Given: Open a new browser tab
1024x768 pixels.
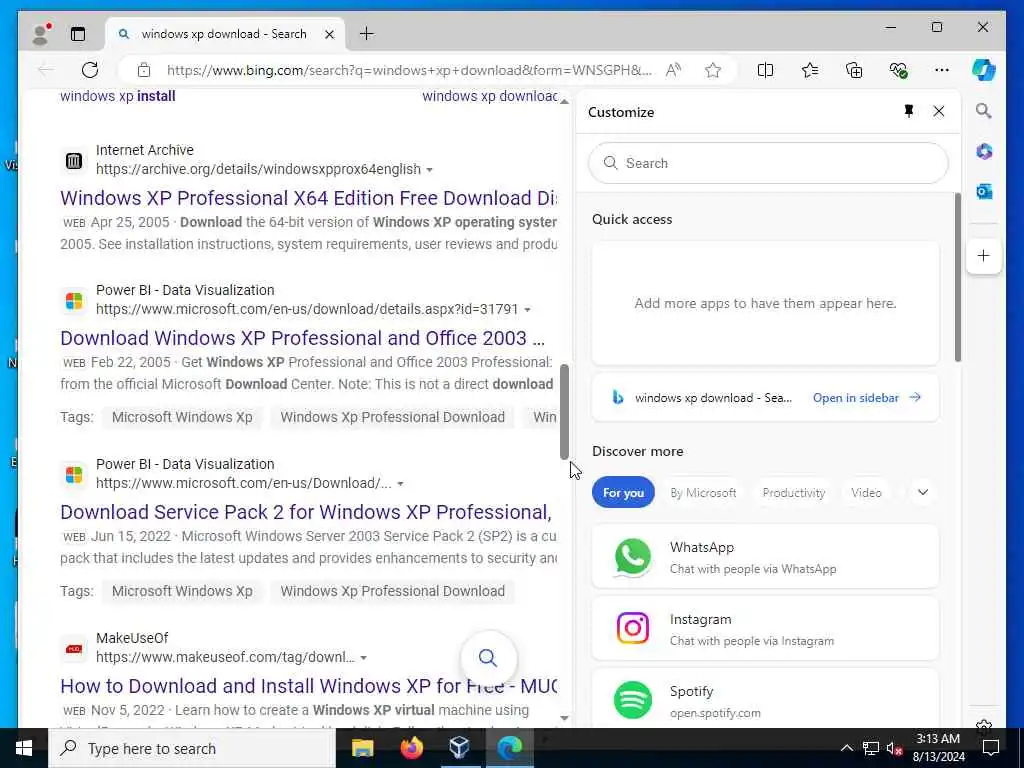Looking at the screenshot, I should click(367, 34).
